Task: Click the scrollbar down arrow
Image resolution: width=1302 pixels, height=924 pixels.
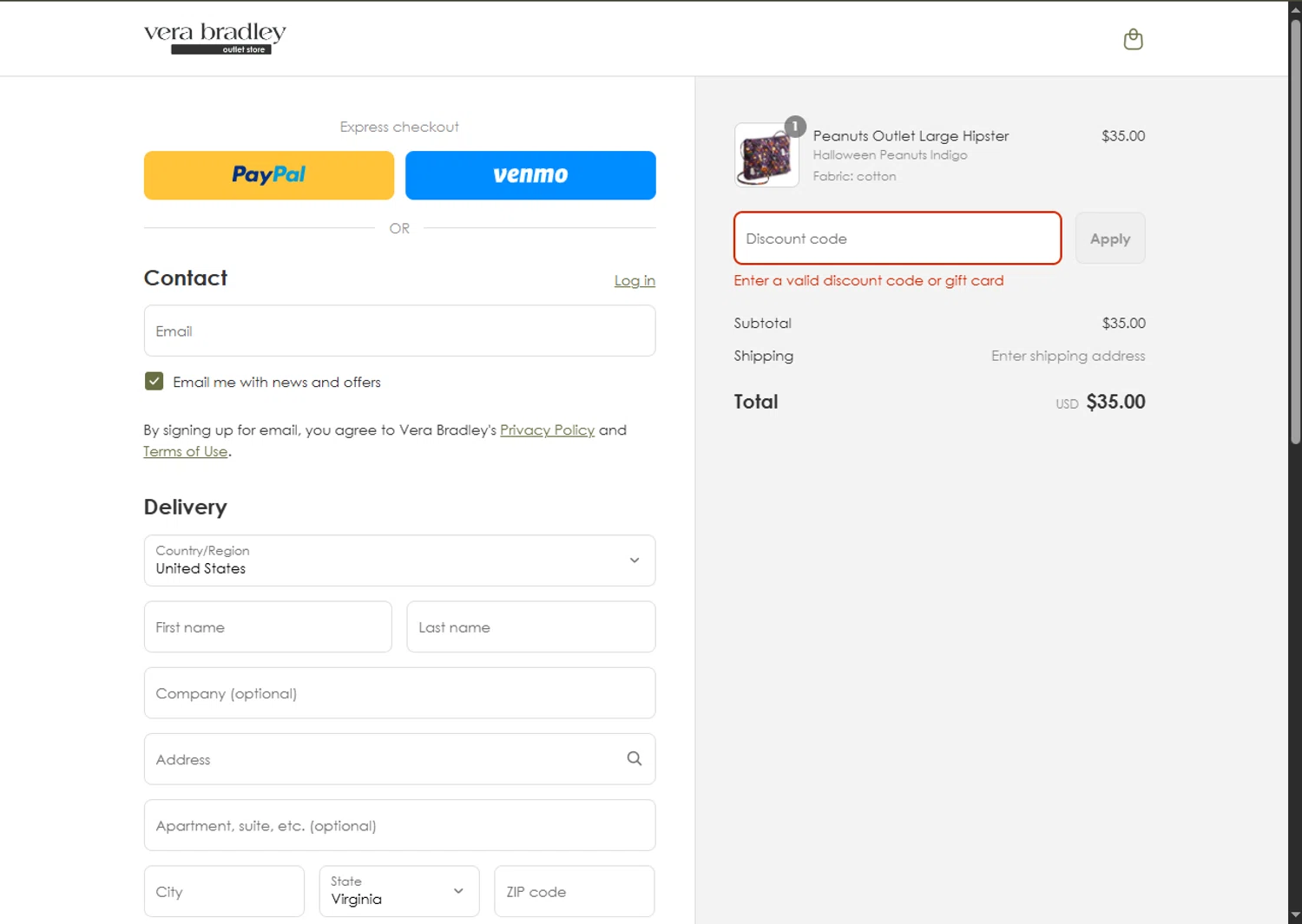Action: pyautogui.click(x=1295, y=915)
